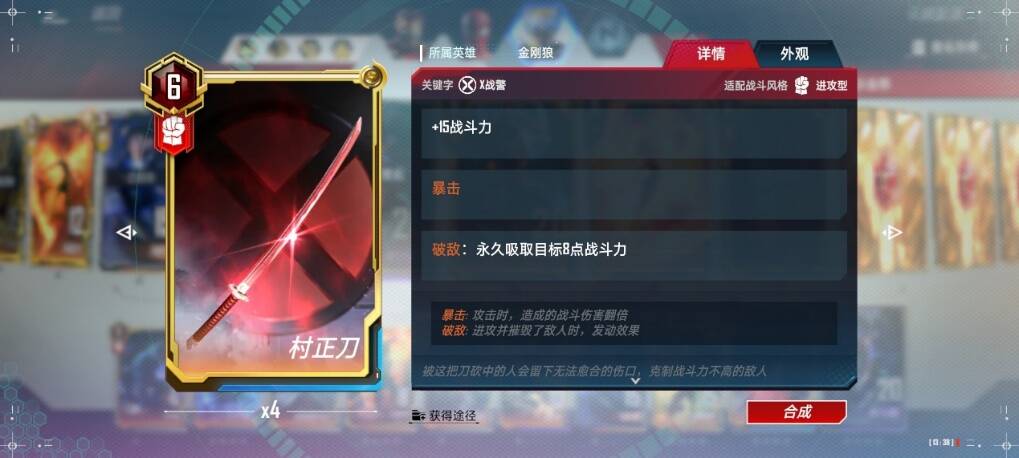Open the 外观 tab
The height and width of the screenshot is (458, 1019).
(794, 54)
